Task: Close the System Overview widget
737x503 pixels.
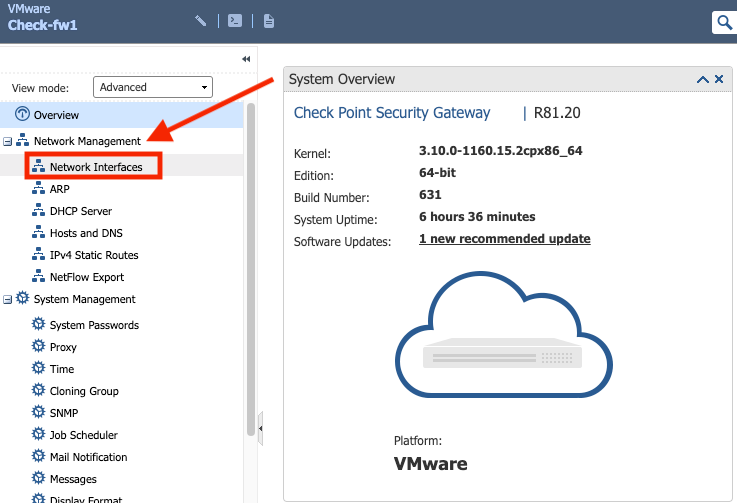Action: point(718,79)
